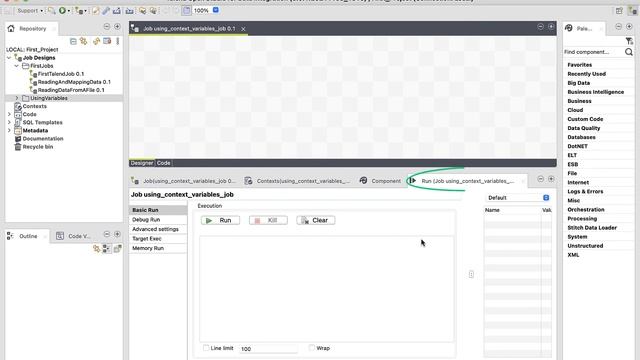Minimize the Repository panel
Viewport: 640px width, 360px height.
(x=107, y=27)
